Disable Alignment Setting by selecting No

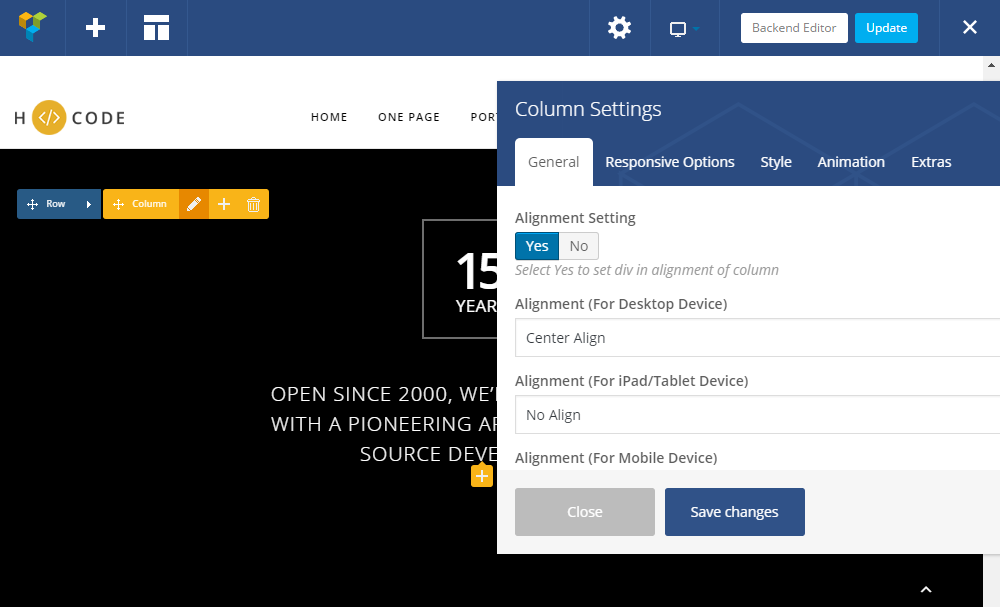[x=578, y=245]
